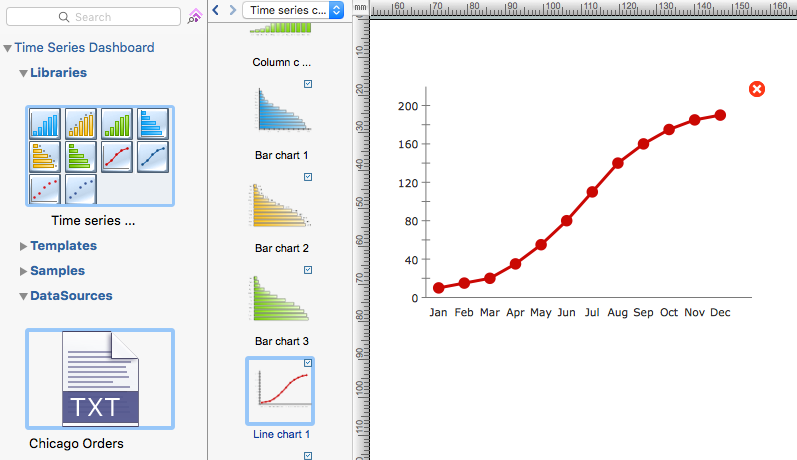This screenshot has width=797, height=460.
Task: Select the blue column chart library icon
Action: pos(45,124)
